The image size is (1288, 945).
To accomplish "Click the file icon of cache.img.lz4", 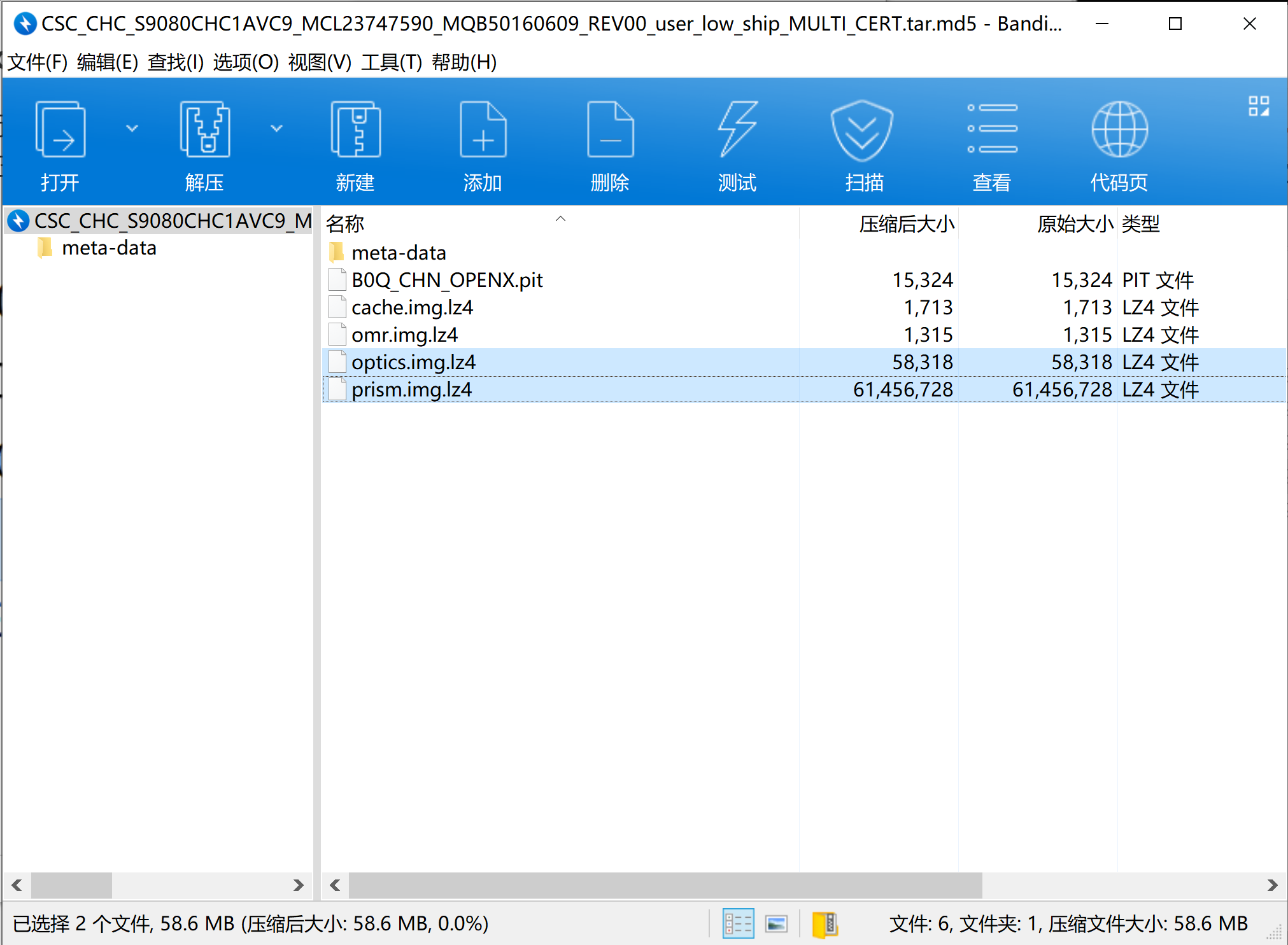I will tap(337, 307).
